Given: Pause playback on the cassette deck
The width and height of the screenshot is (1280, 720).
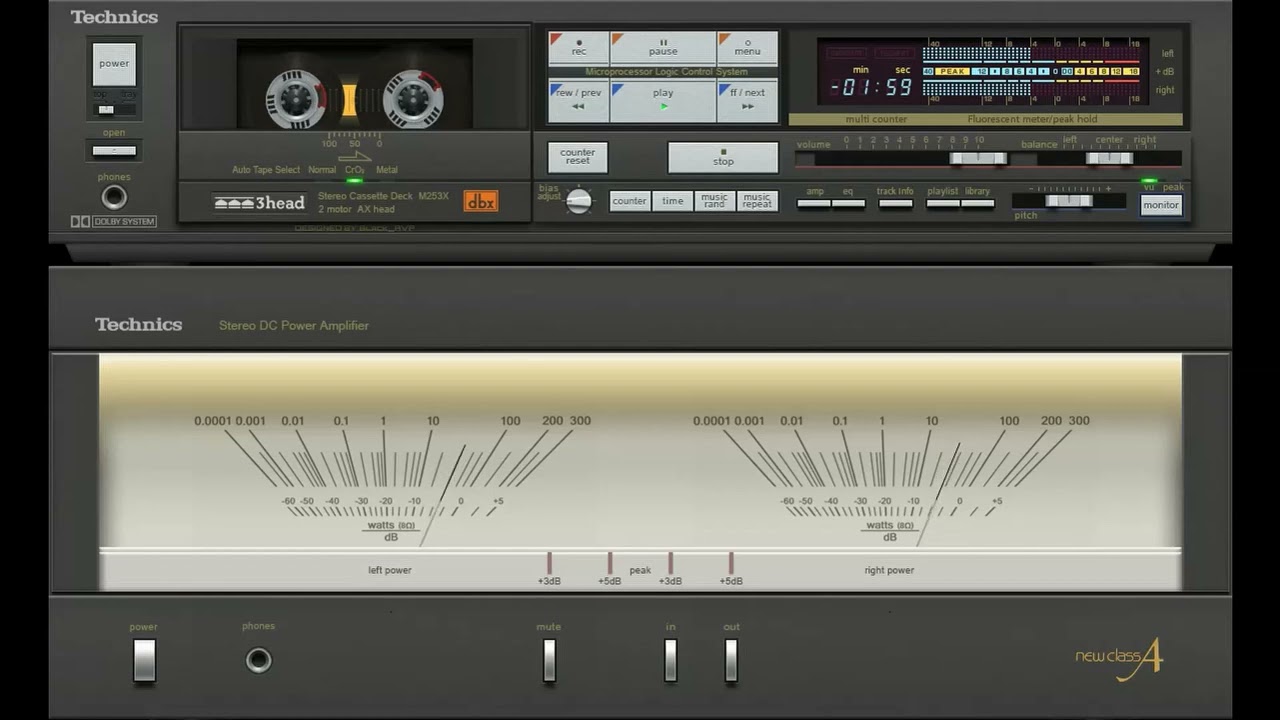Looking at the screenshot, I should click(x=663, y=48).
